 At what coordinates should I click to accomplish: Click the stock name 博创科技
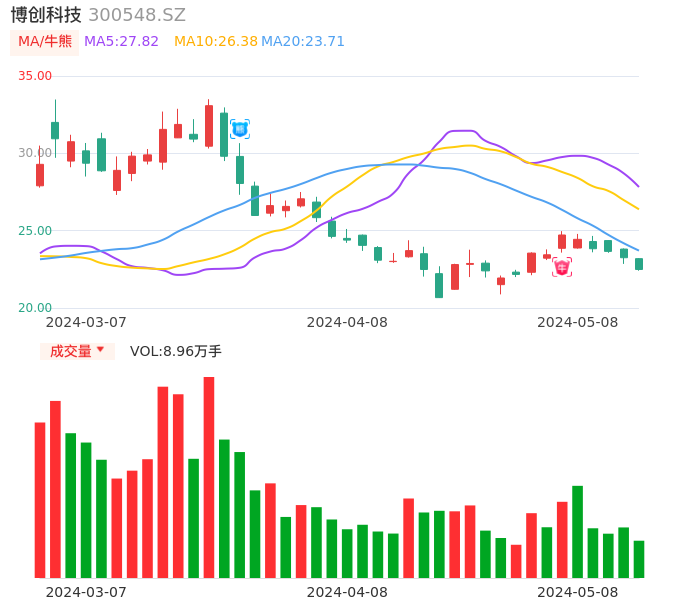pyautogui.click(x=46, y=15)
